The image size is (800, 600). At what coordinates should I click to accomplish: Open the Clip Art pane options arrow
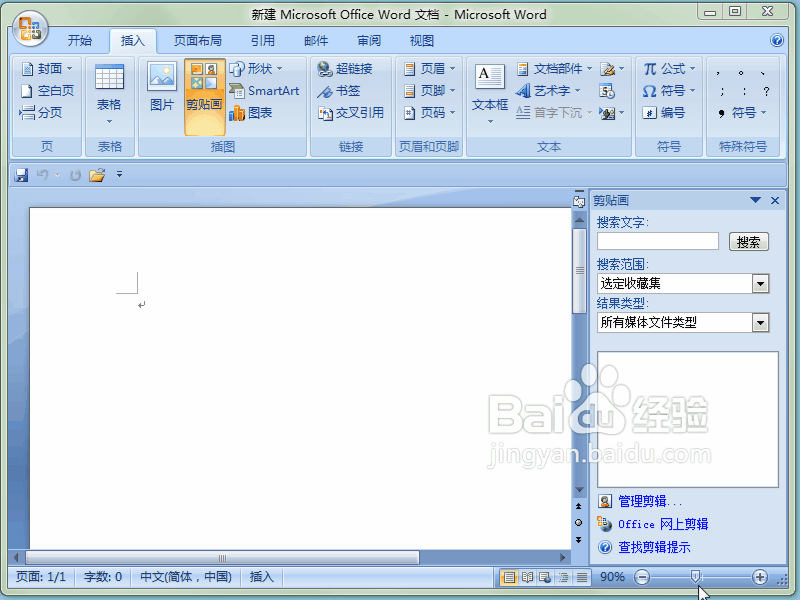pos(756,201)
